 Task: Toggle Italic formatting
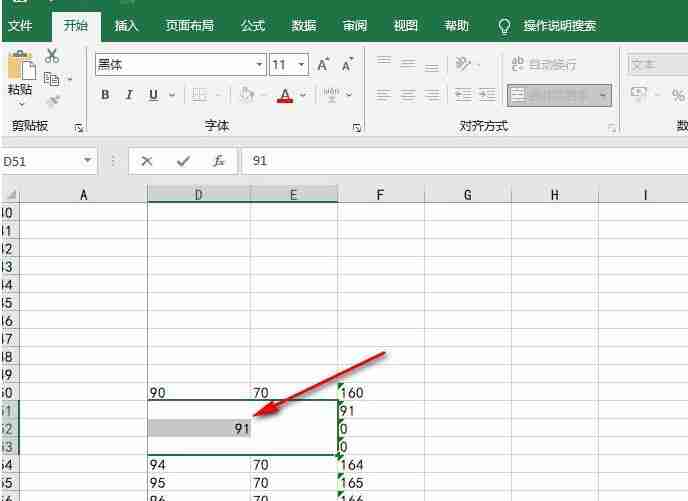(129, 95)
